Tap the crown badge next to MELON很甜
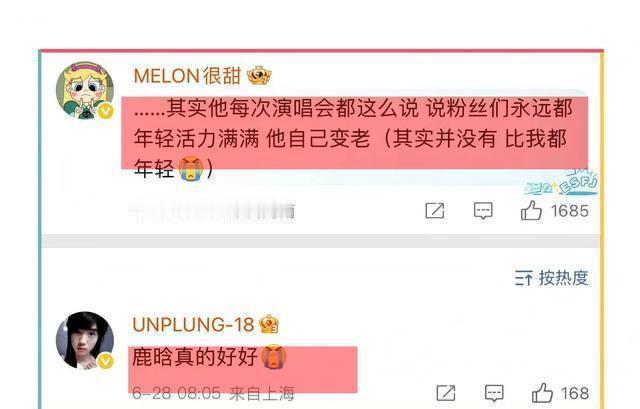Screen dimensions: 640x409 pos(259,76)
